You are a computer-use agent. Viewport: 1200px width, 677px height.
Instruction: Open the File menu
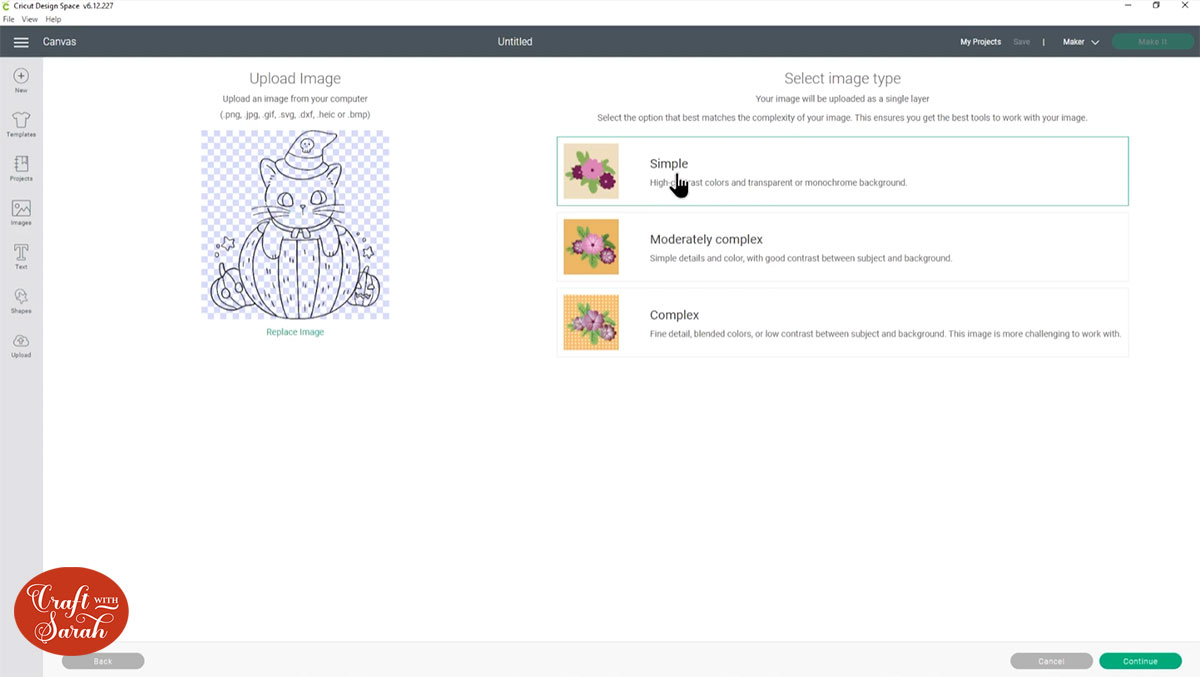tap(8, 19)
